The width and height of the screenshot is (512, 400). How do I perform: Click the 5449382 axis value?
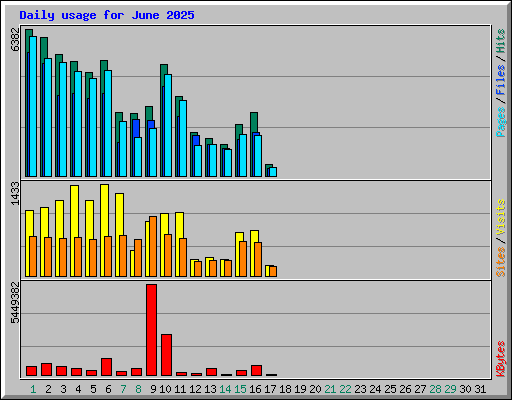pyautogui.click(x=15, y=303)
